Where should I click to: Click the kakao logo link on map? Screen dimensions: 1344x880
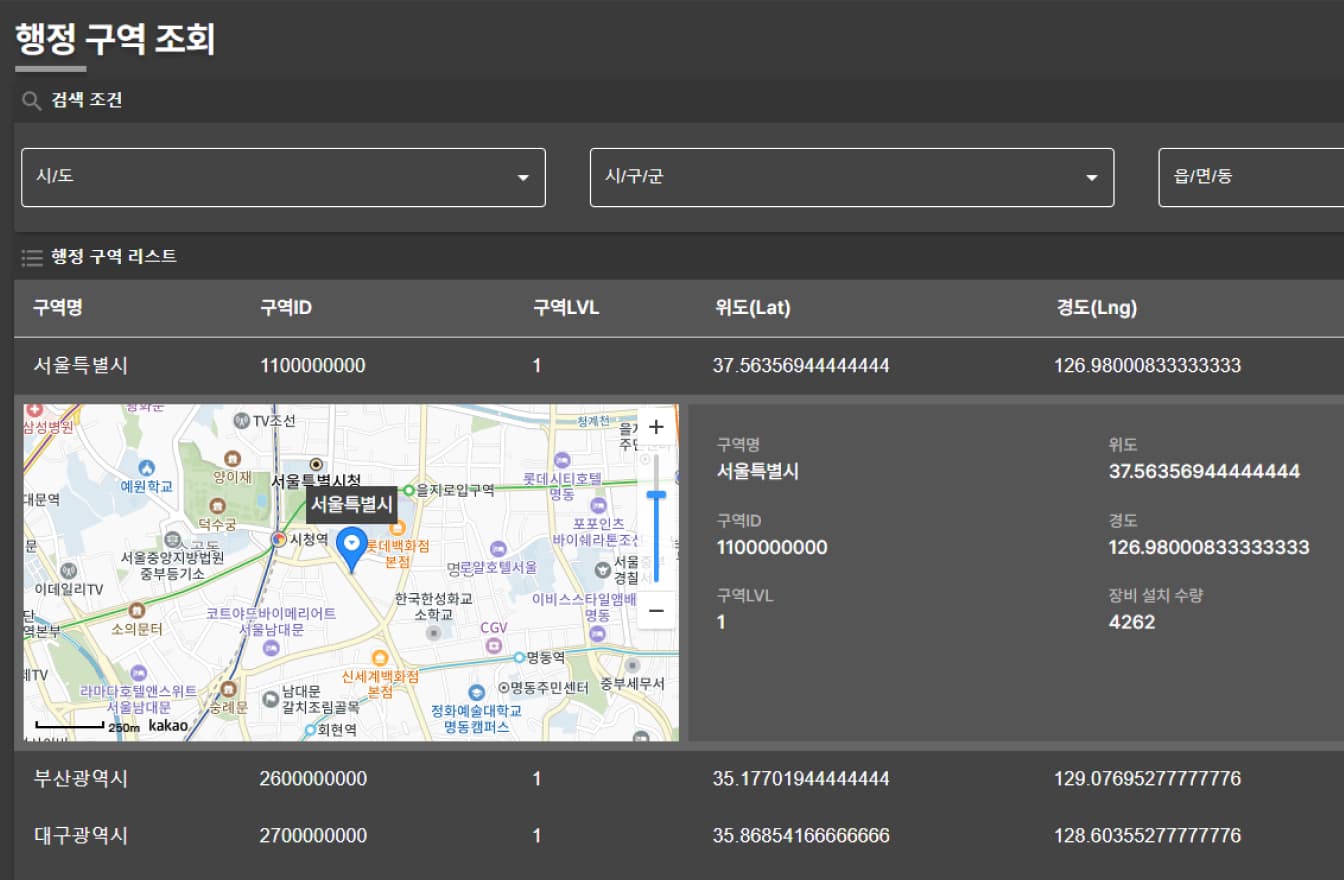click(168, 725)
